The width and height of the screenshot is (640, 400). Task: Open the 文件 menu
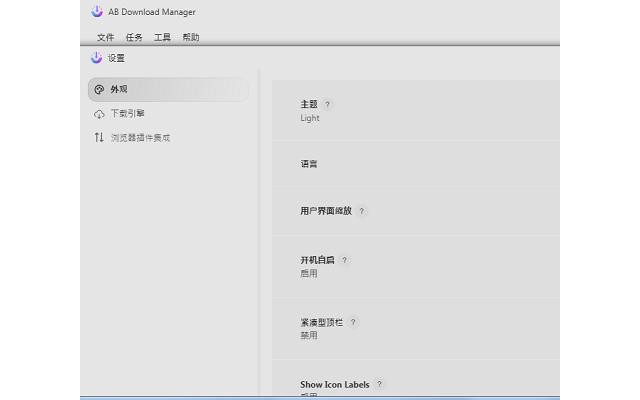[105, 38]
